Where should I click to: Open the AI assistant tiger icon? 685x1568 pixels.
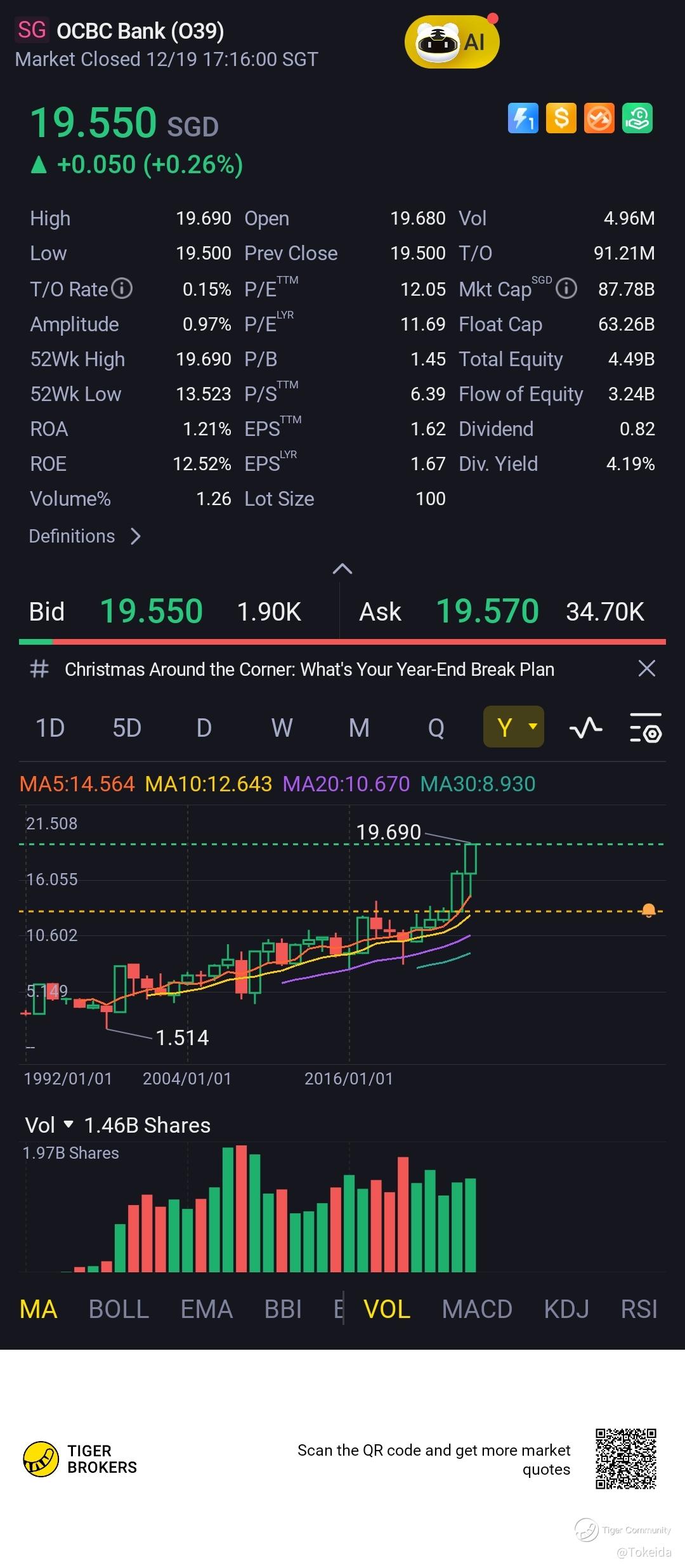[452, 42]
